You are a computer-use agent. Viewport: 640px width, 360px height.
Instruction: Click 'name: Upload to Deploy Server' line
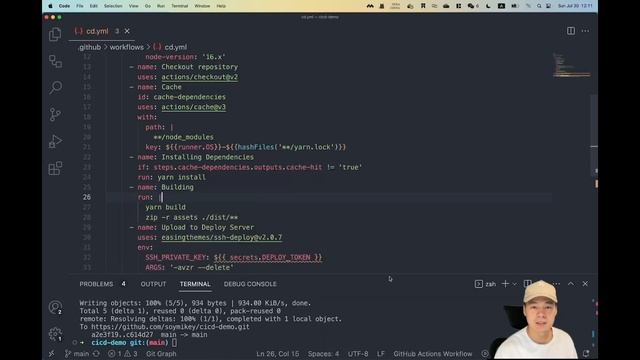(x=196, y=227)
